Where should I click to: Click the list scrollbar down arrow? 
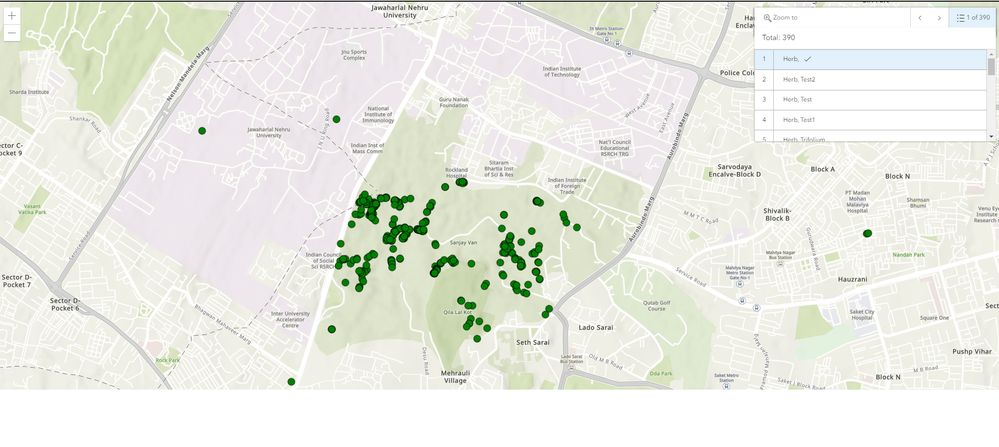[x=991, y=137]
